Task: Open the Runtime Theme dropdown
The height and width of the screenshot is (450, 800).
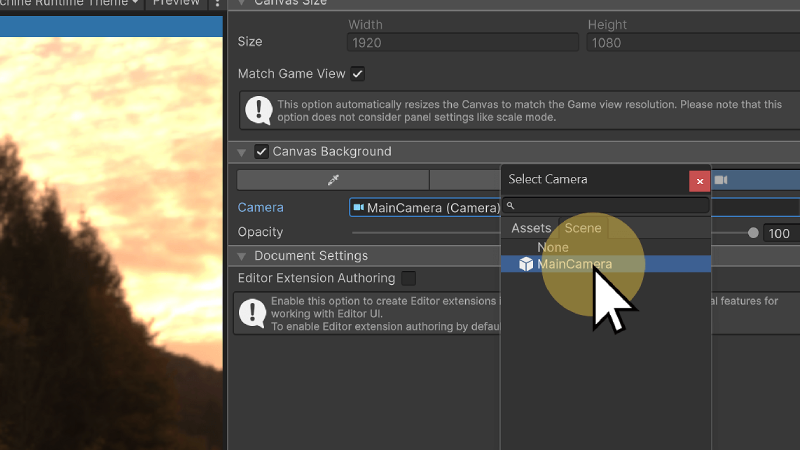Action: pyautogui.click(x=70, y=3)
